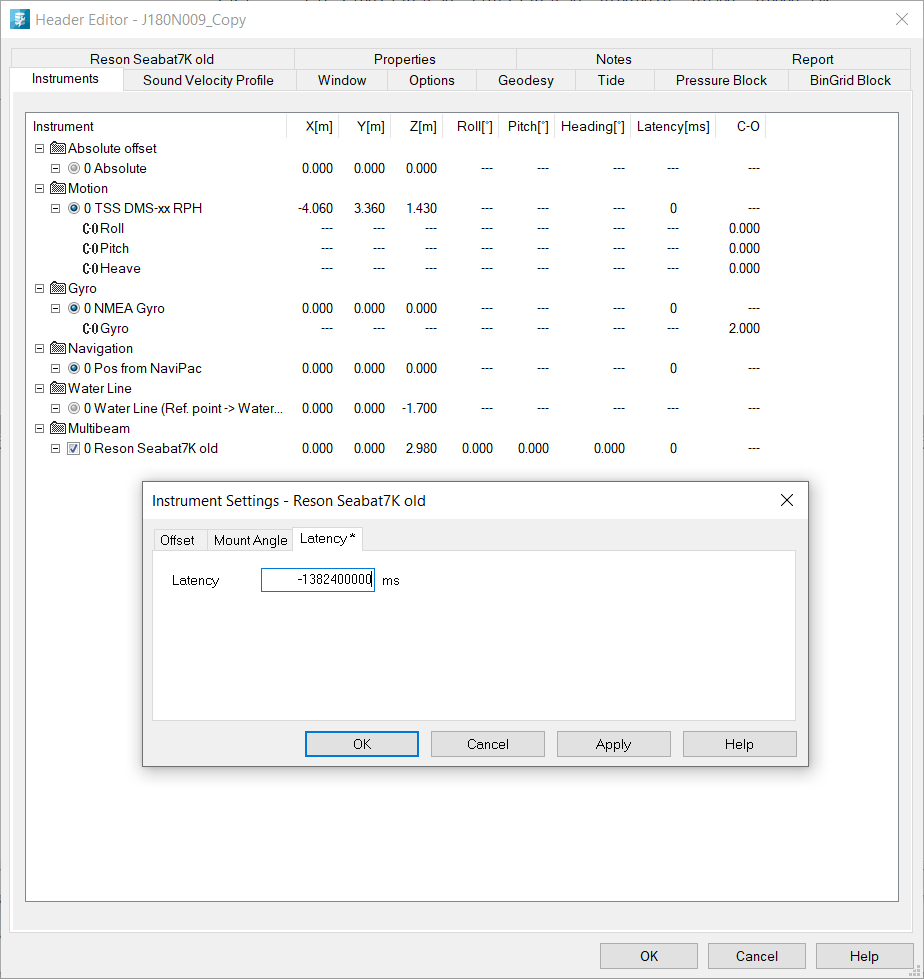Viewport: 924px width, 979px height.
Task: Click Apply in Instrument Settings dialog
Action: pos(614,744)
